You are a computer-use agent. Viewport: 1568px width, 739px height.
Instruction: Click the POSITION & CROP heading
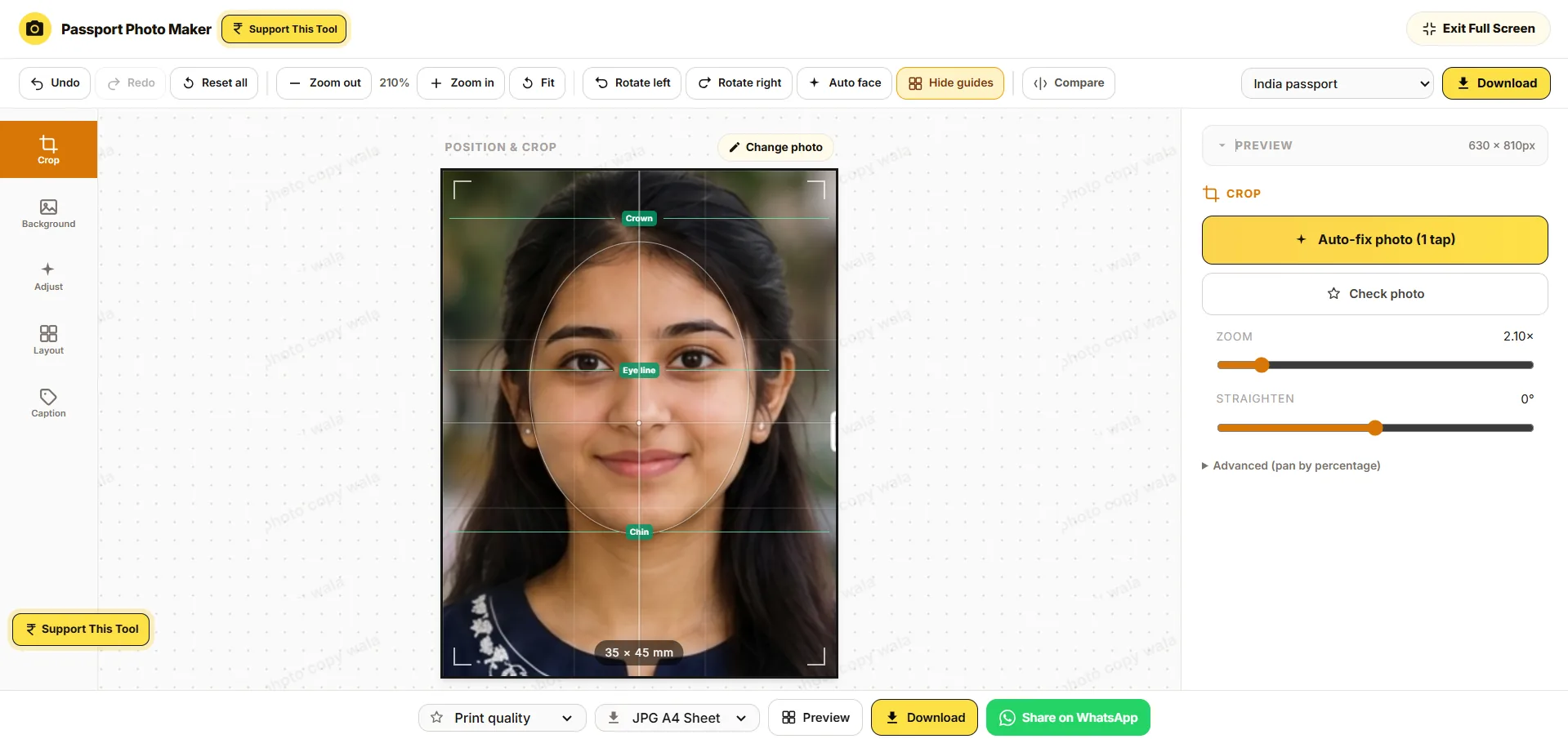click(x=500, y=147)
